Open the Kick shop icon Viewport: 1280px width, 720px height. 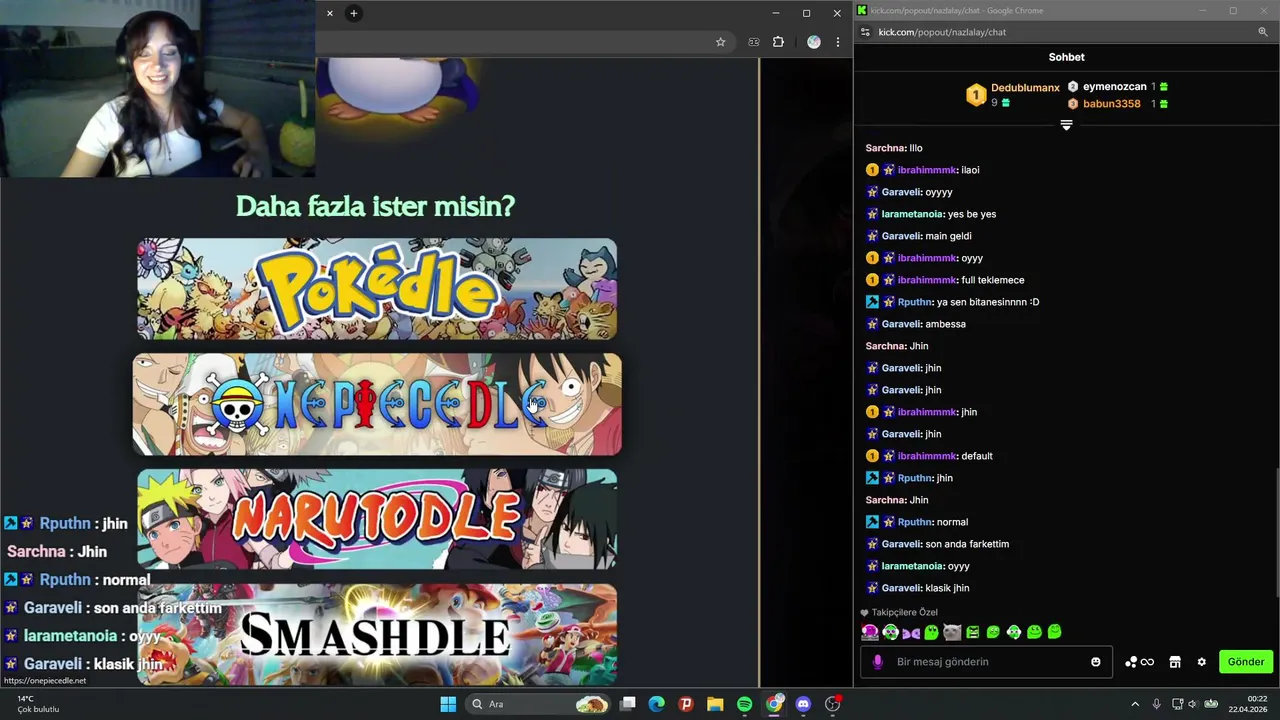[1175, 662]
